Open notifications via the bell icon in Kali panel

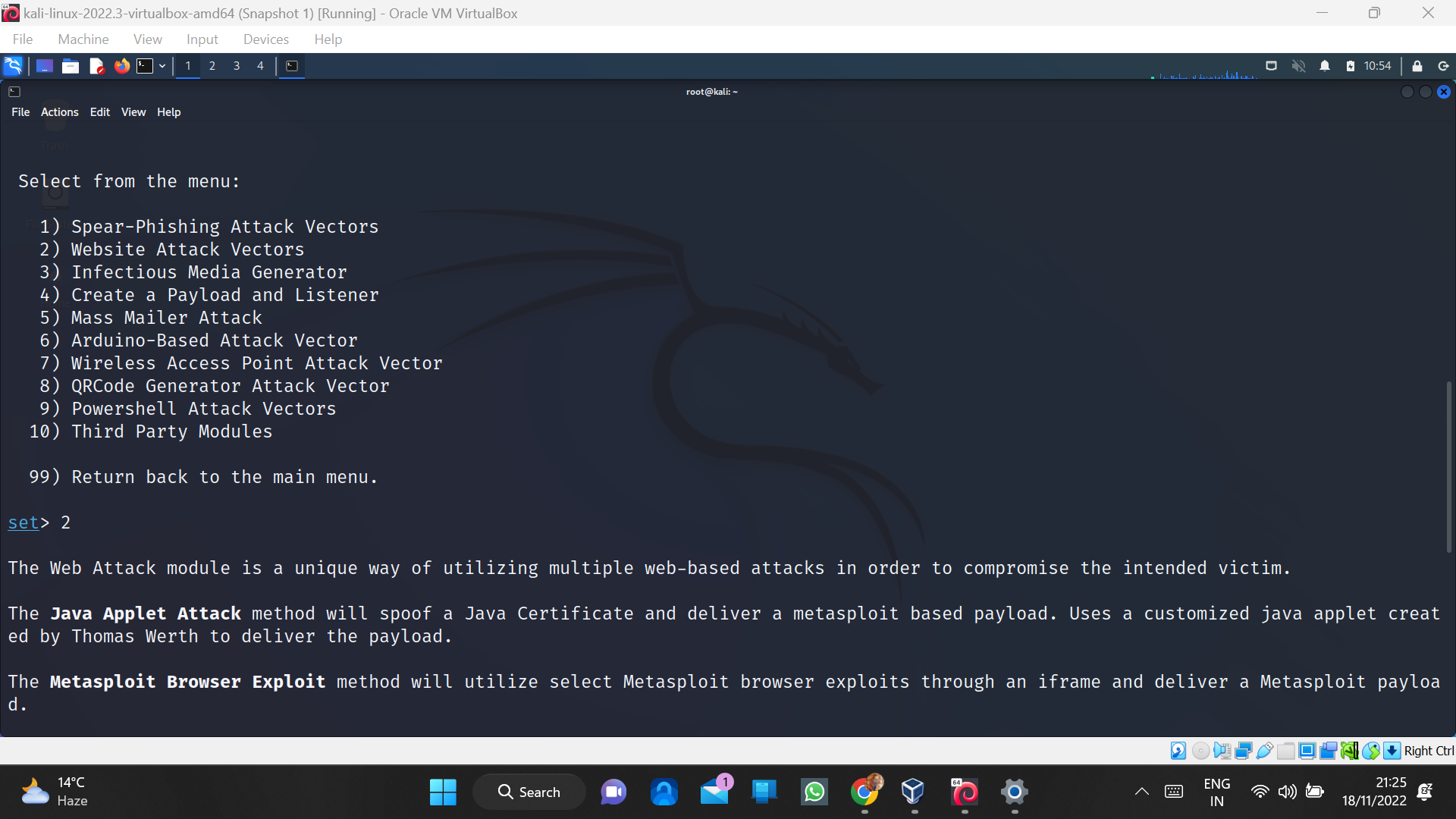(1325, 67)
